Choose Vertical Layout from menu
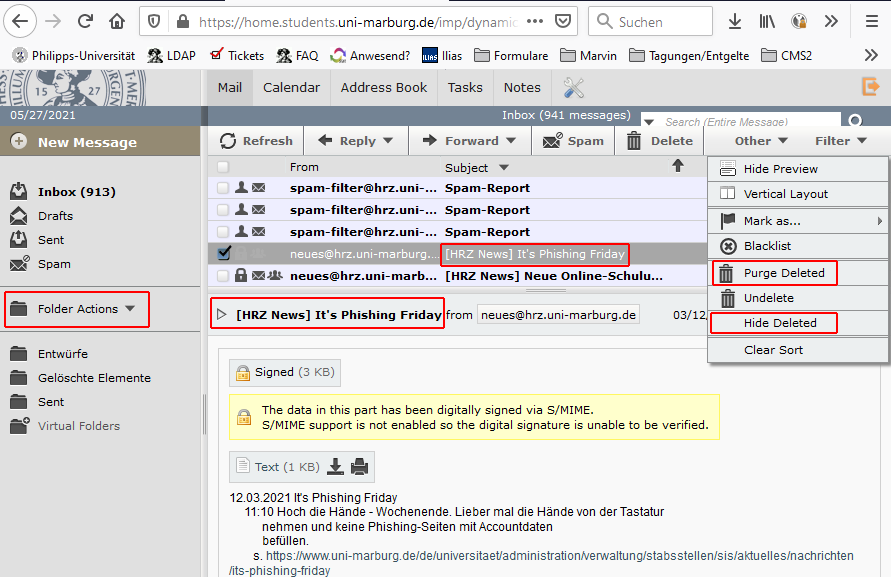 (x=798, y=194)
